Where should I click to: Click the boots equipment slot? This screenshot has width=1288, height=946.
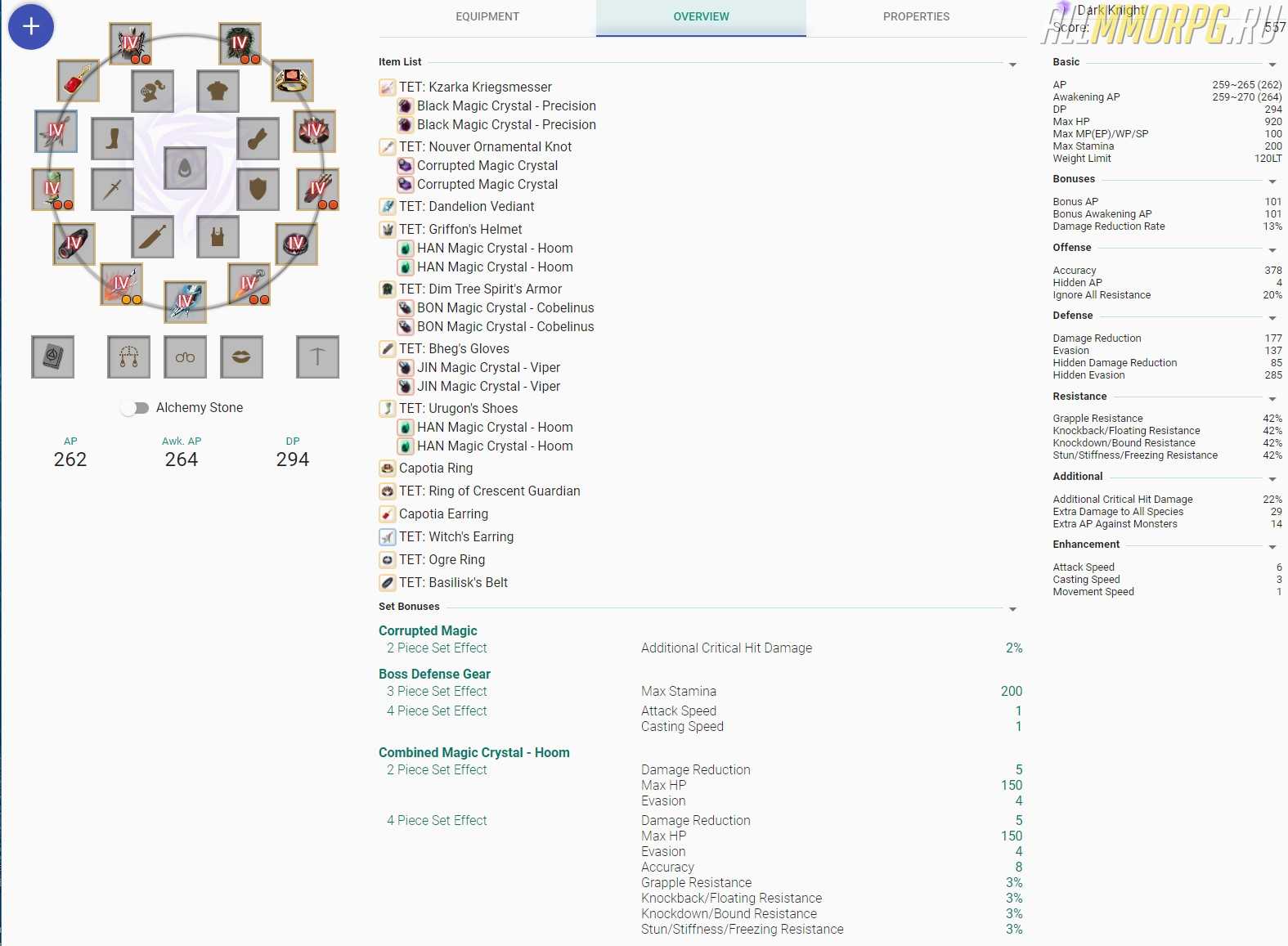click(113, 139)
